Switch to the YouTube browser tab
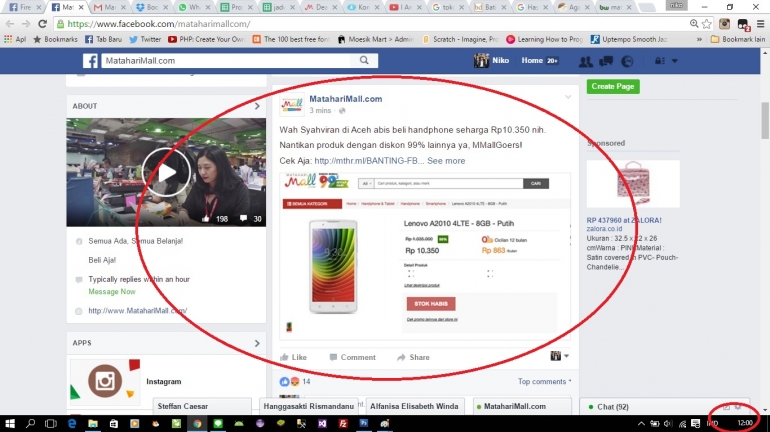 click(405, 7)
